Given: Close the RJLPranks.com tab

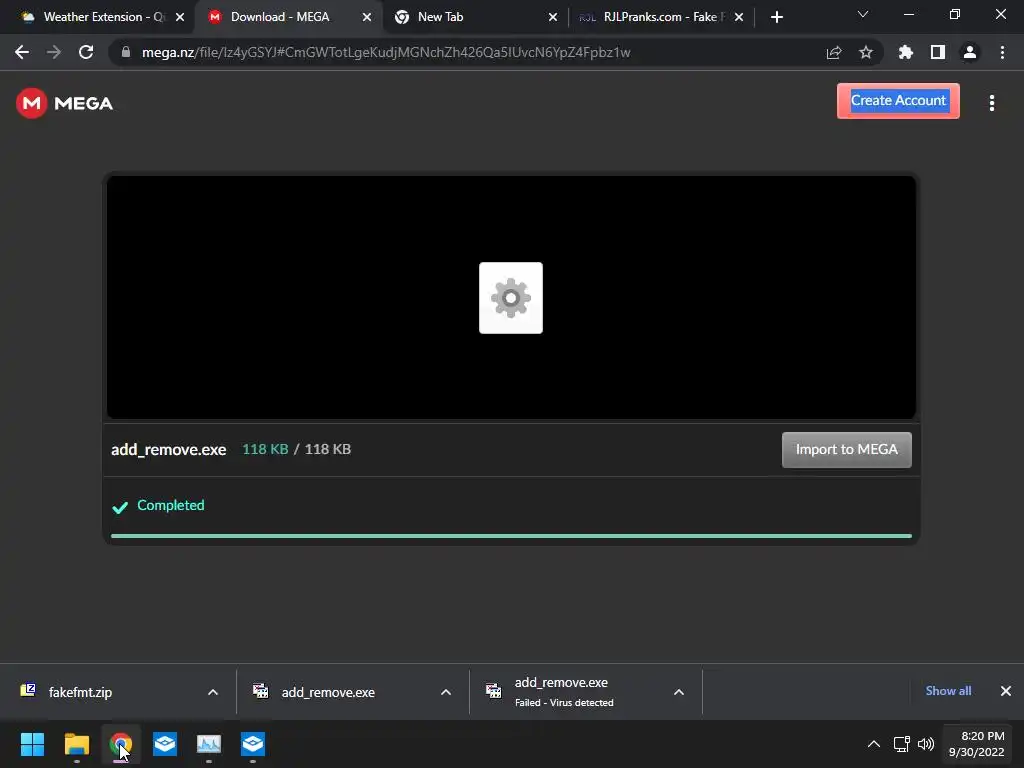Looking at the screenshot, I should click(x=739, y=17).
